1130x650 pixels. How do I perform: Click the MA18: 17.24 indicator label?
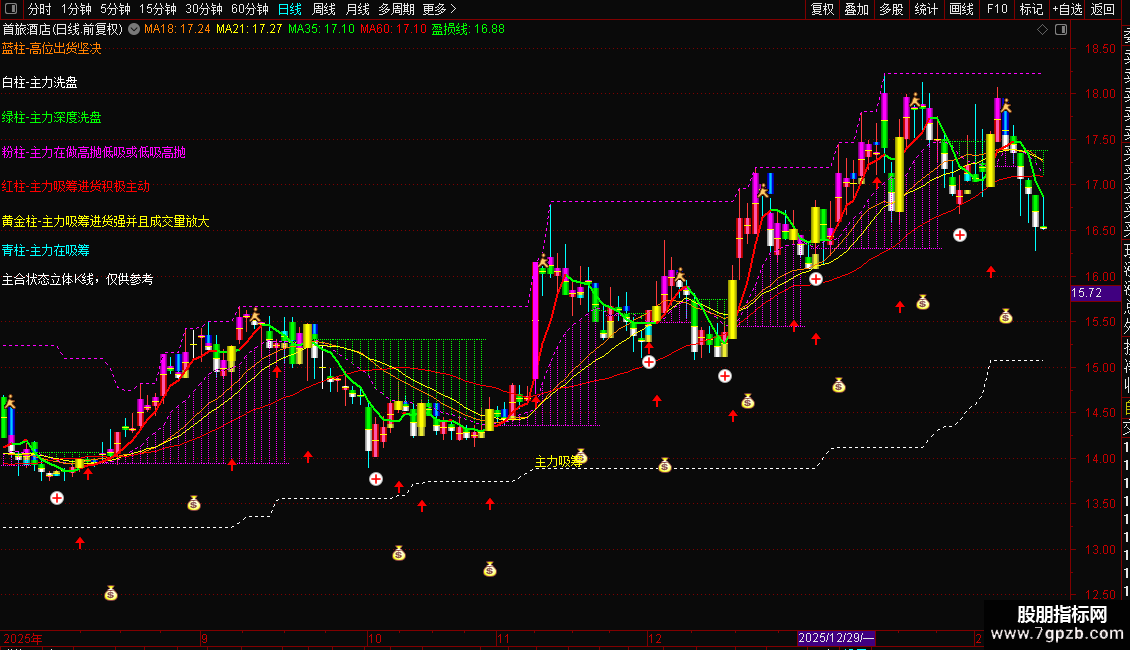pos(177,30)
